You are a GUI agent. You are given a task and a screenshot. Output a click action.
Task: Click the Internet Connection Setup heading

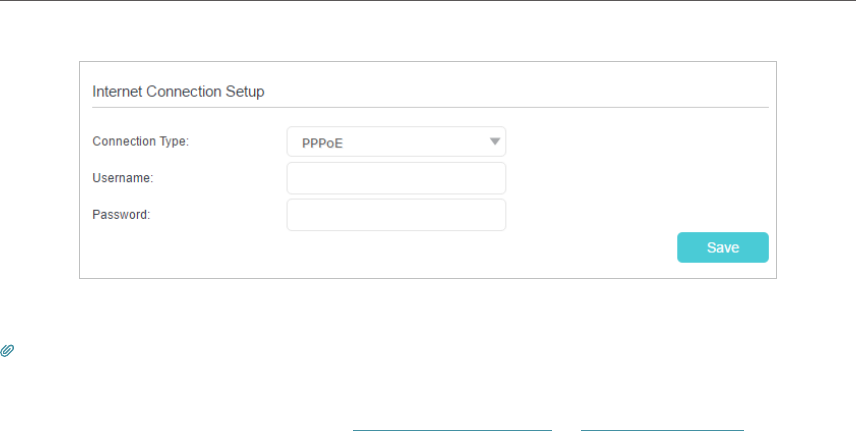coord(178,91)
